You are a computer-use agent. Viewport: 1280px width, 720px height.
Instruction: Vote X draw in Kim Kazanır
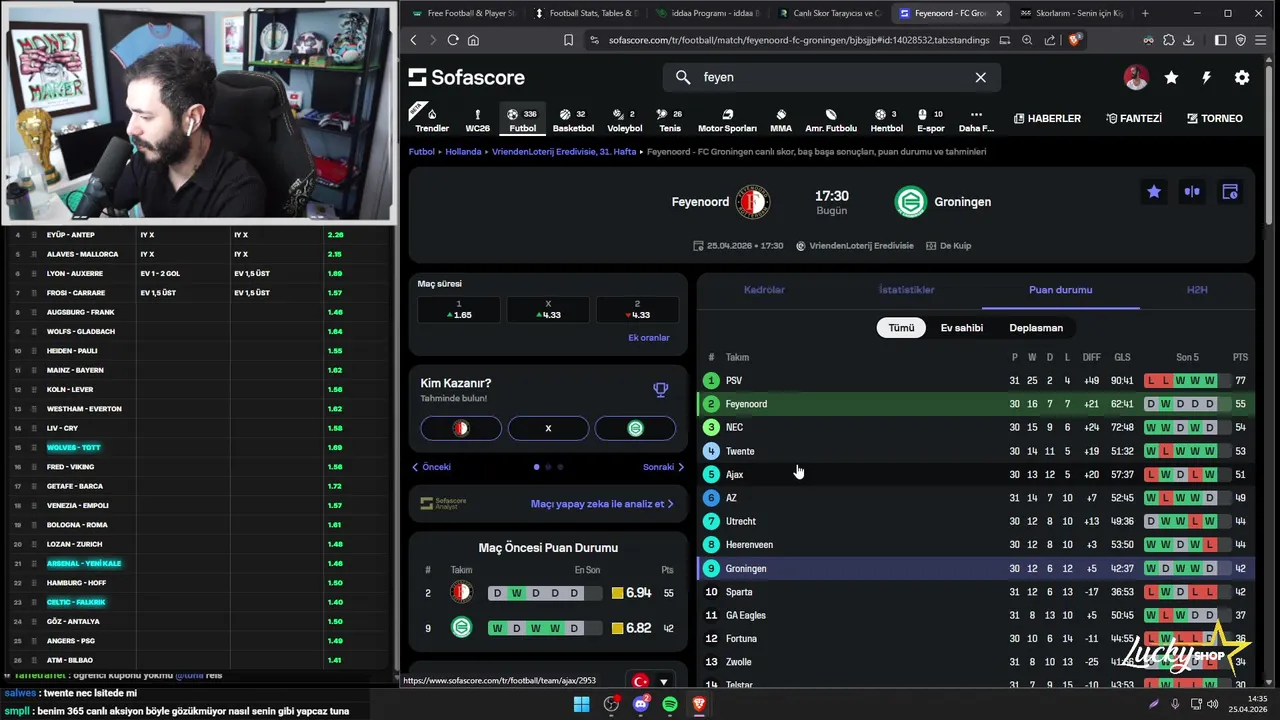[548, 428]
